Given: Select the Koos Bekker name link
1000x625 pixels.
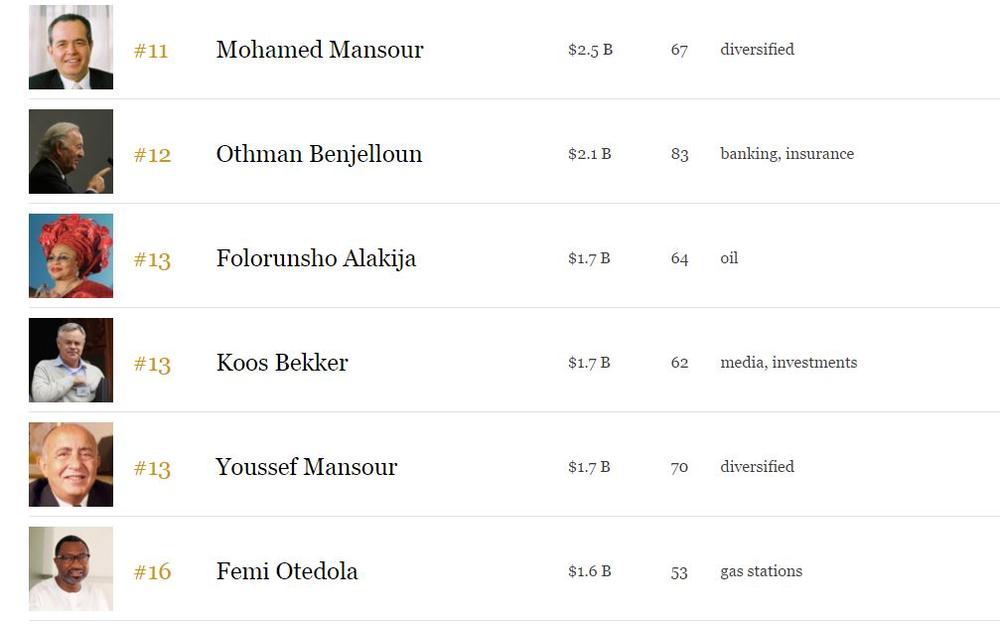Looking at the screenshot, I should point(282,363).
